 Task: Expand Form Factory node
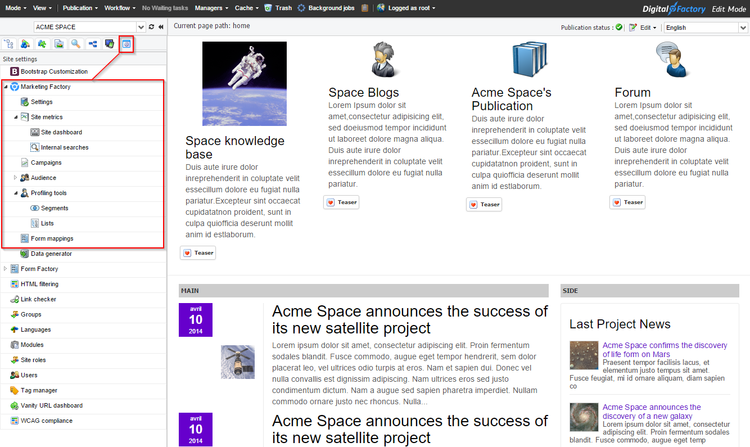click(6, 269)
